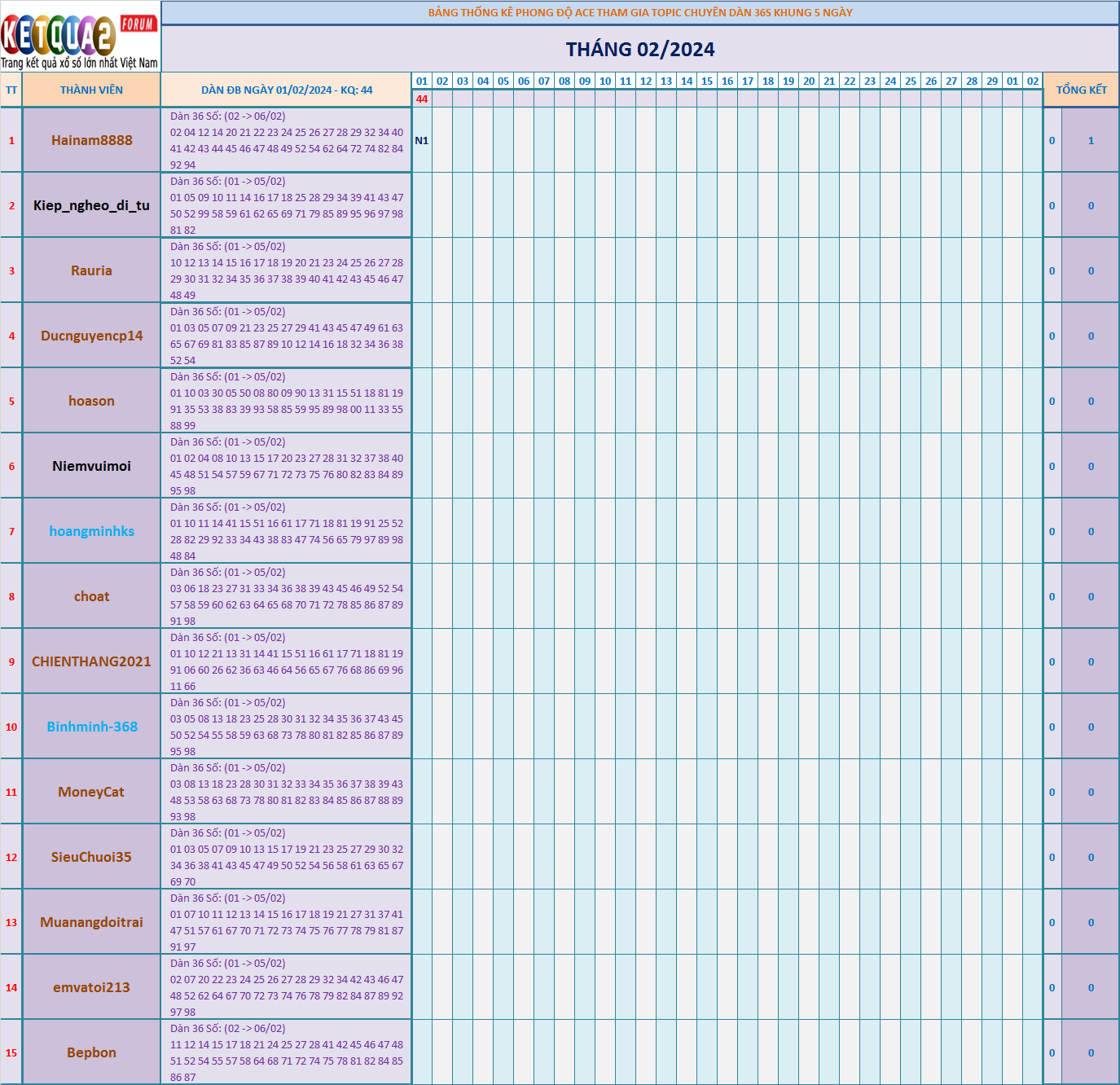Switch to the topic title bar 'BẢNG THỐNG KÊ PHONG ĐỘ'
This screenshot has width=1120, height=1085.
[639, 12]
